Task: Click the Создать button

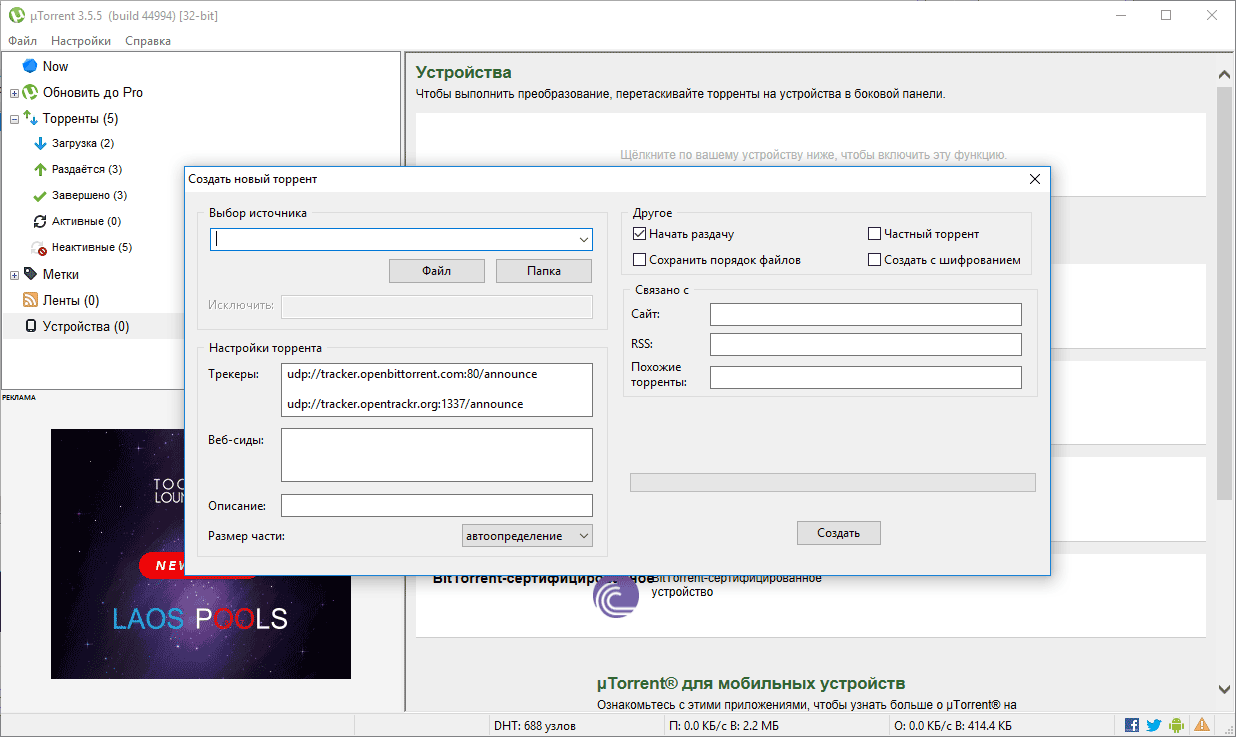Action: point(838,532)
